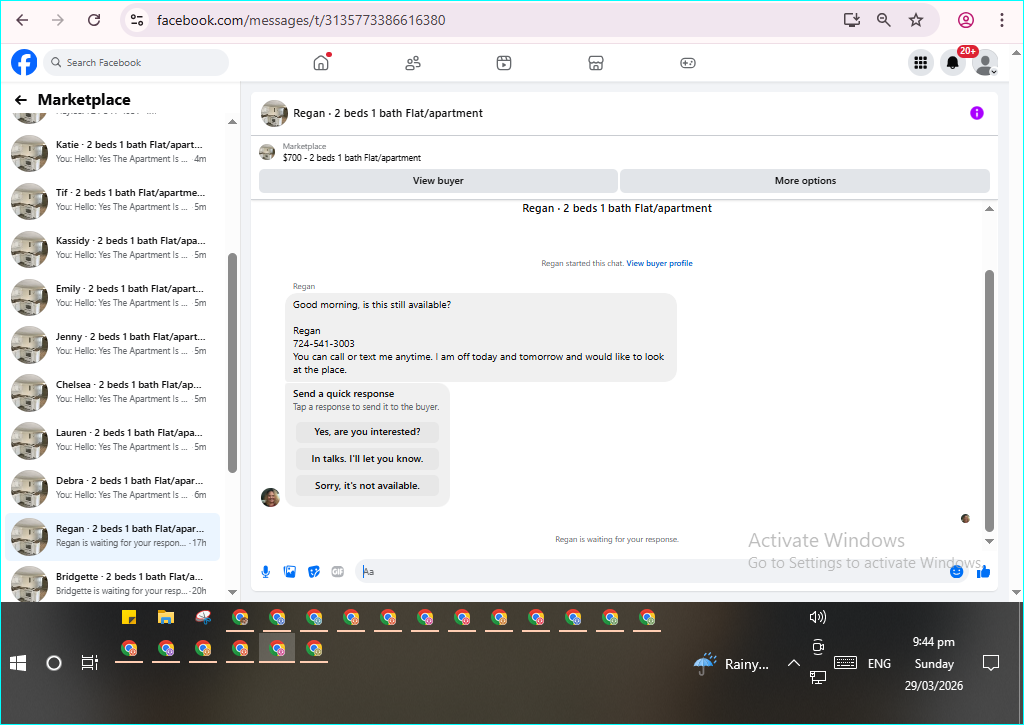Screen dimensions: 1024x725
Task: Click conversation list scrollbar down arrow
Action: 232,592
